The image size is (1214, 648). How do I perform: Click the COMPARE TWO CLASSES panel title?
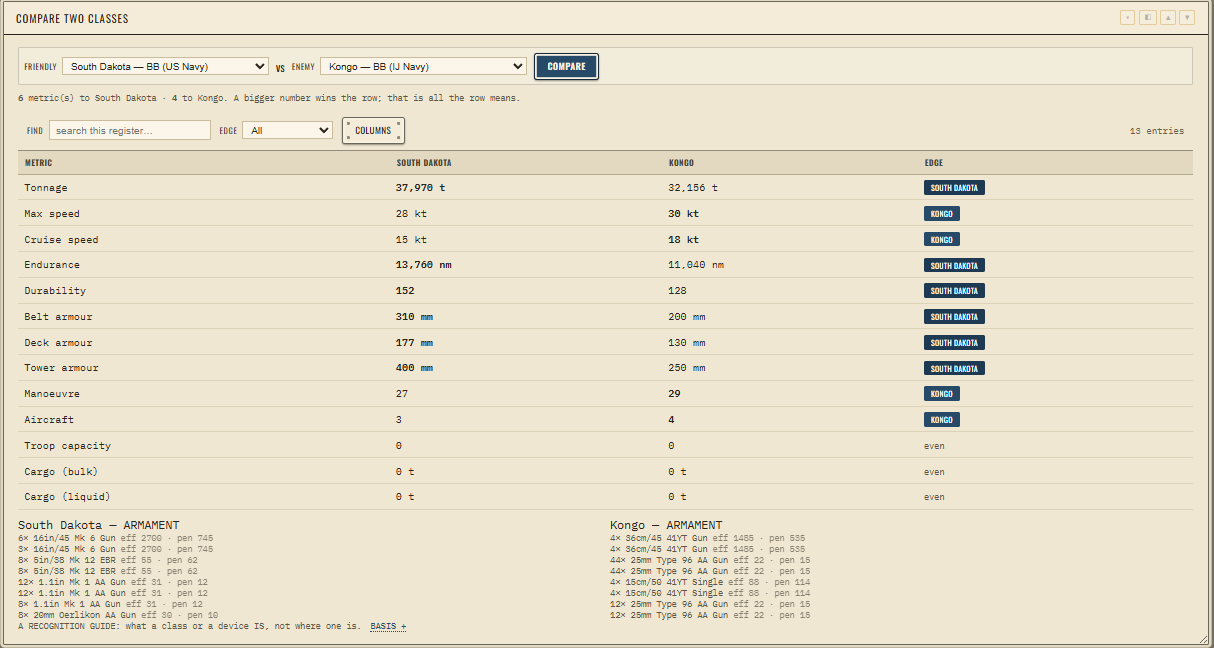click(72, 18)
